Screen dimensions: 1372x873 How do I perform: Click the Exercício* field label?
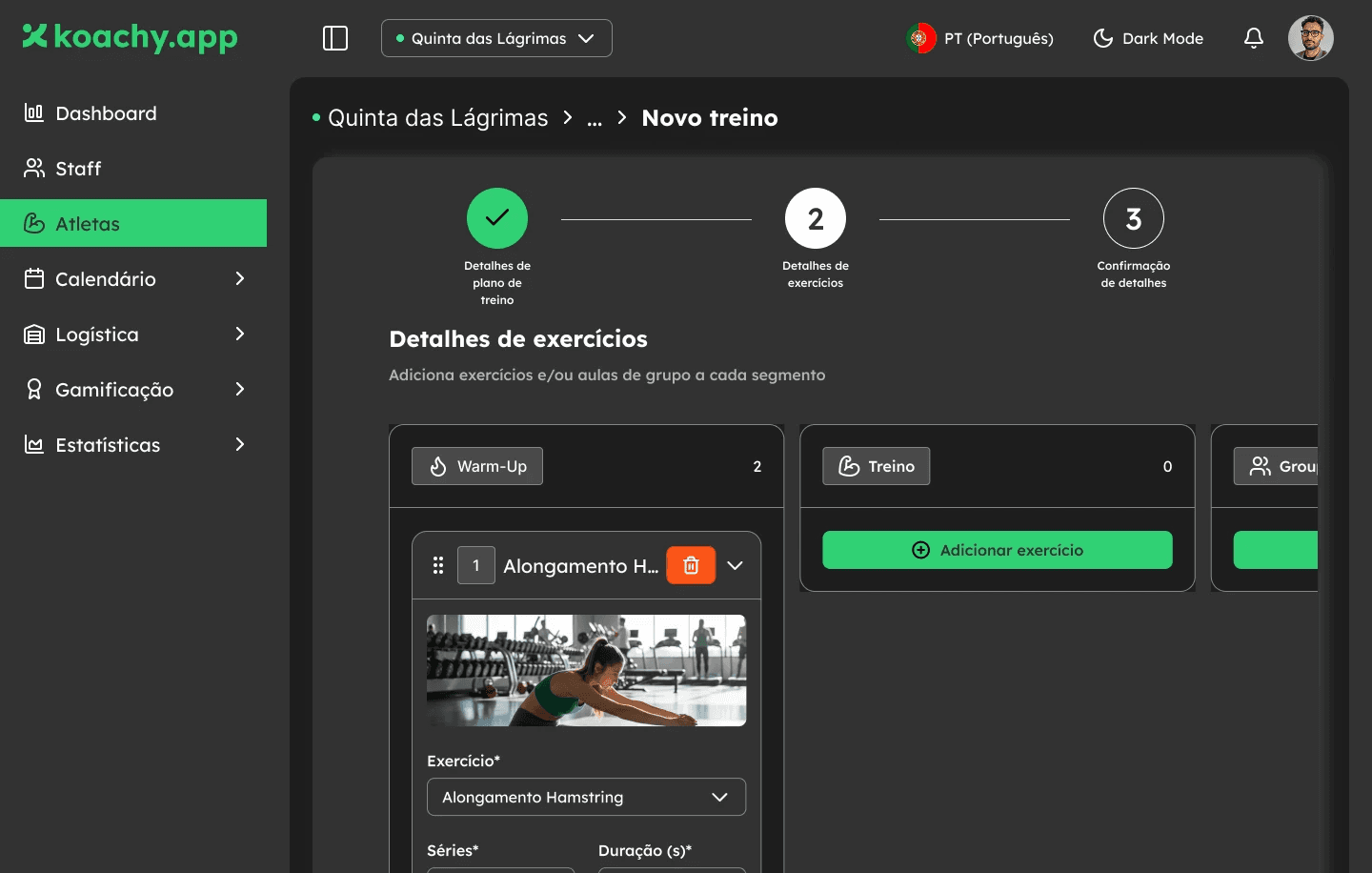(464, 761)
